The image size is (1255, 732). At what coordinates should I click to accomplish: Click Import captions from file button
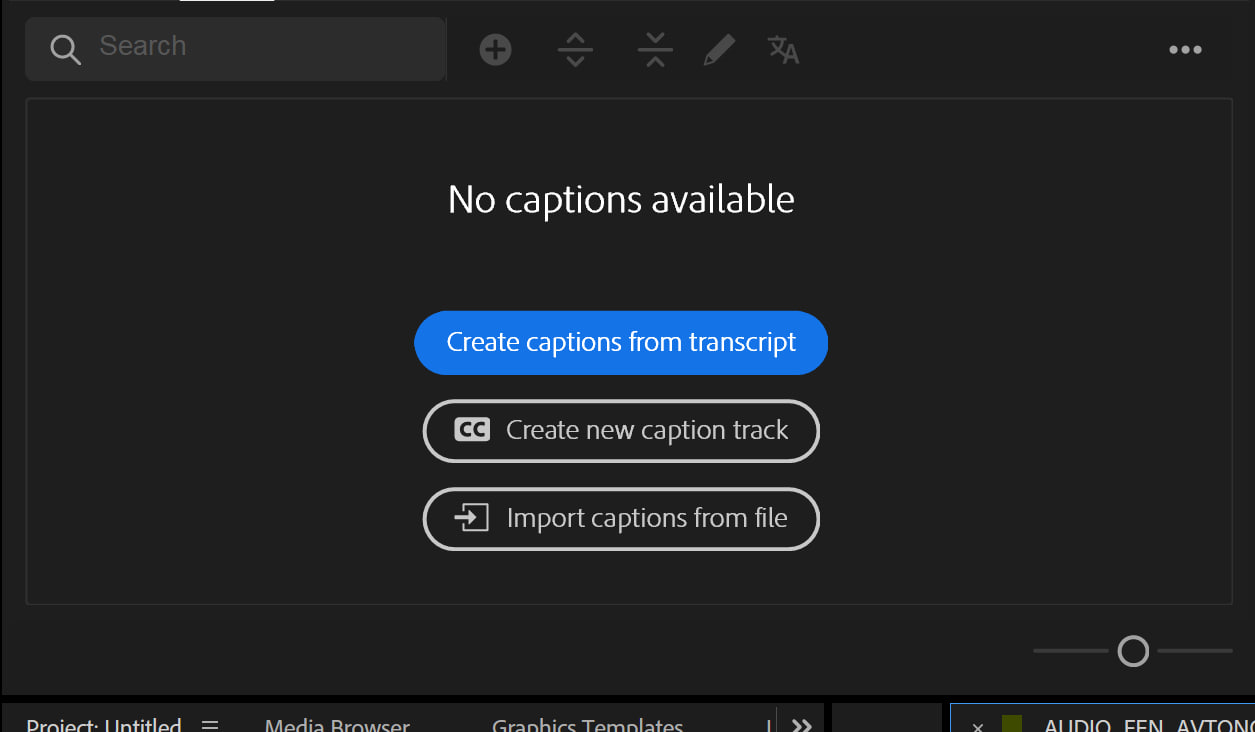621,519
